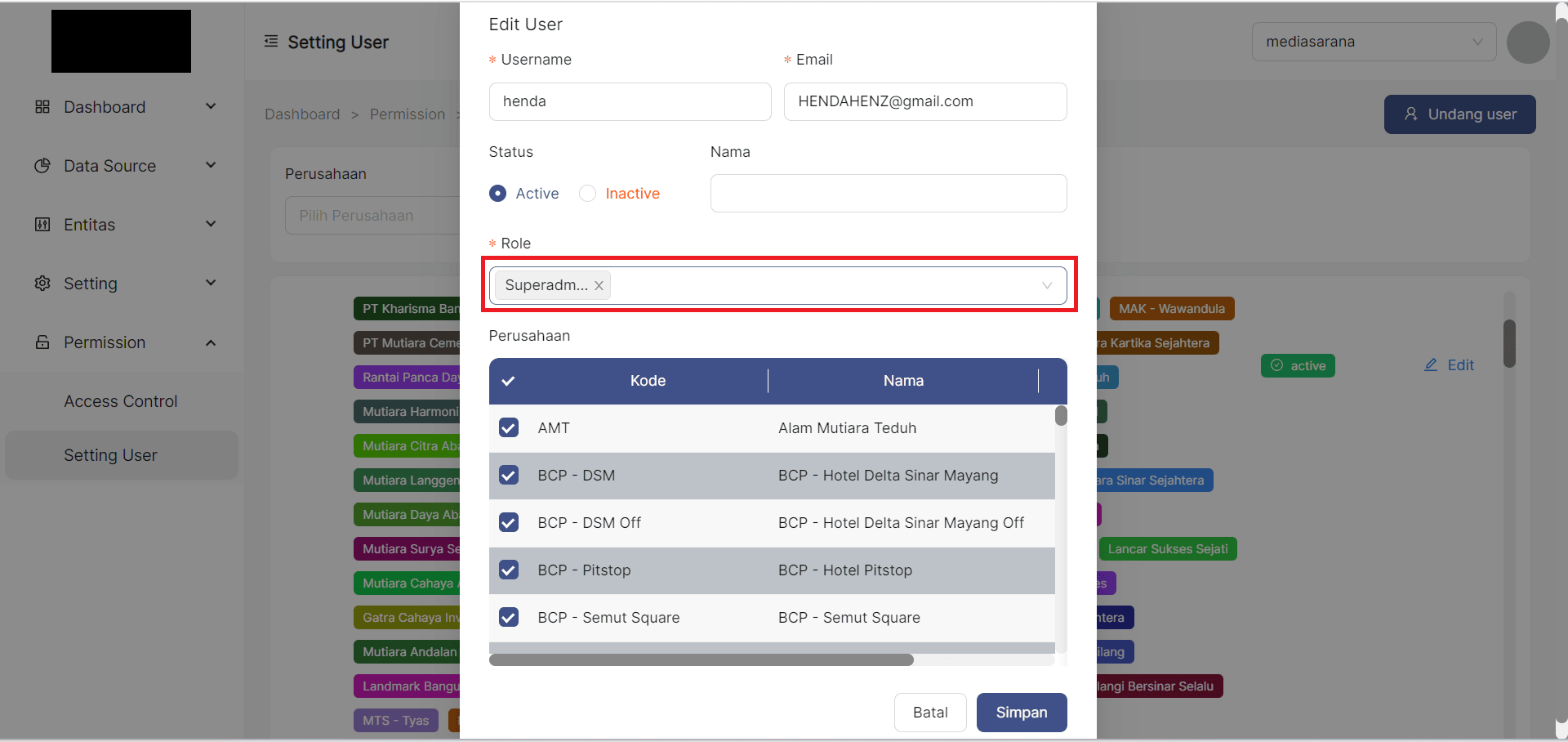The width and height of the screenshot is (1568, 742).
Task: Click the Nama input field
Action: (888, 193)
